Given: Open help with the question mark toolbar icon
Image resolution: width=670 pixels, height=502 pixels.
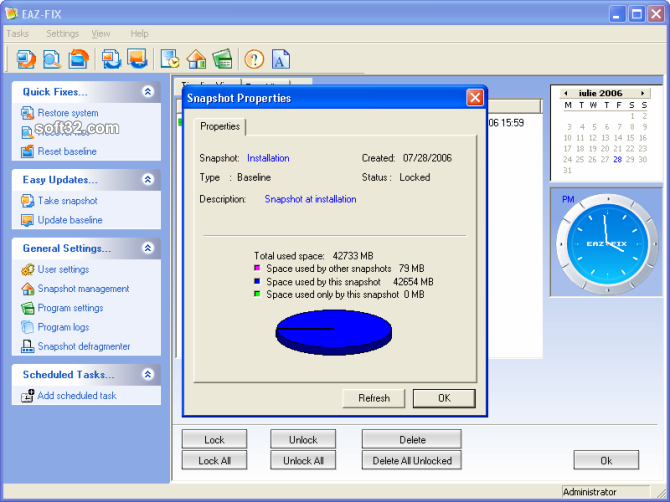Looking at the screenshot, I should 254,59.
